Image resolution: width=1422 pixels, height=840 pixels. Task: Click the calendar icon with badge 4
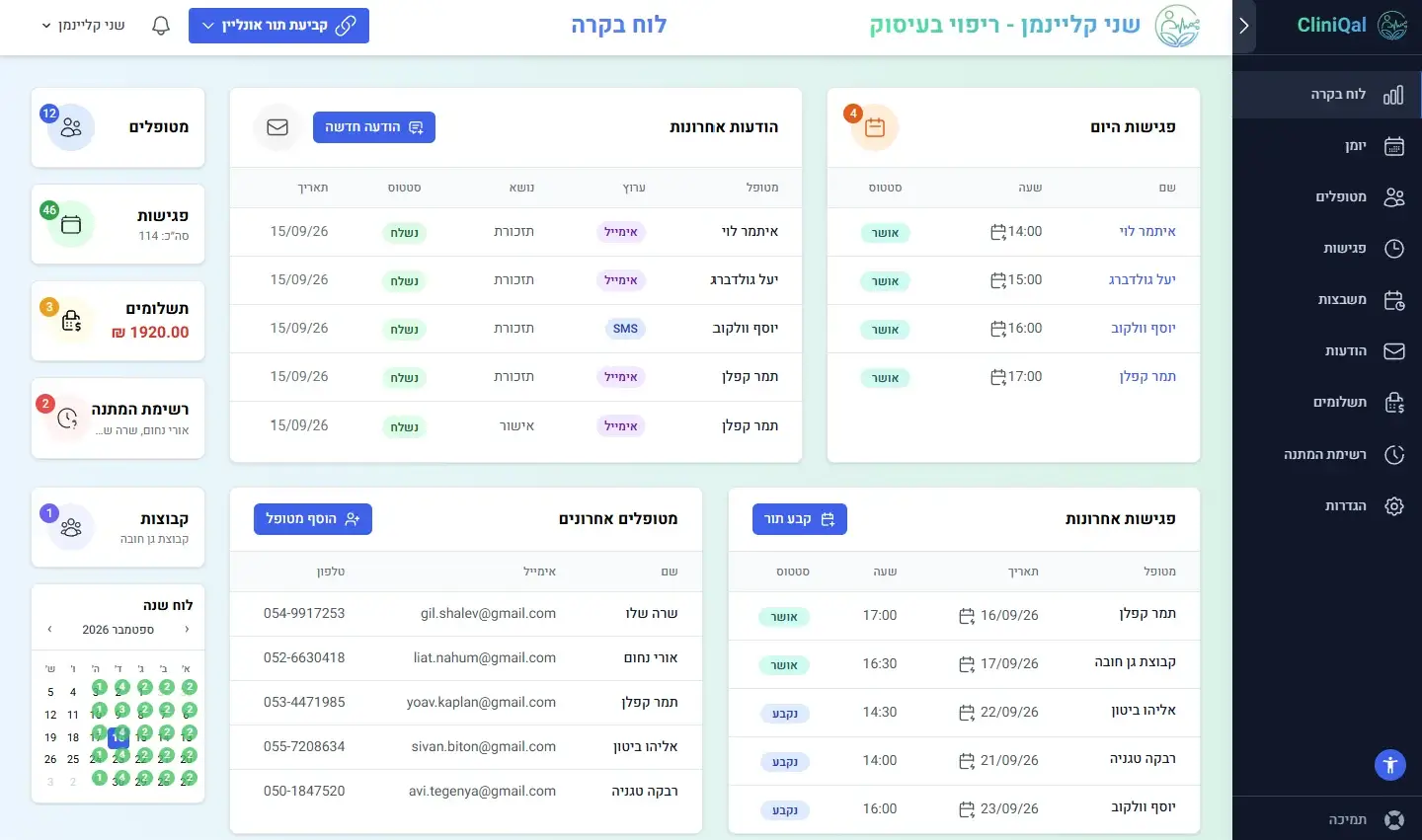(875, 127)
